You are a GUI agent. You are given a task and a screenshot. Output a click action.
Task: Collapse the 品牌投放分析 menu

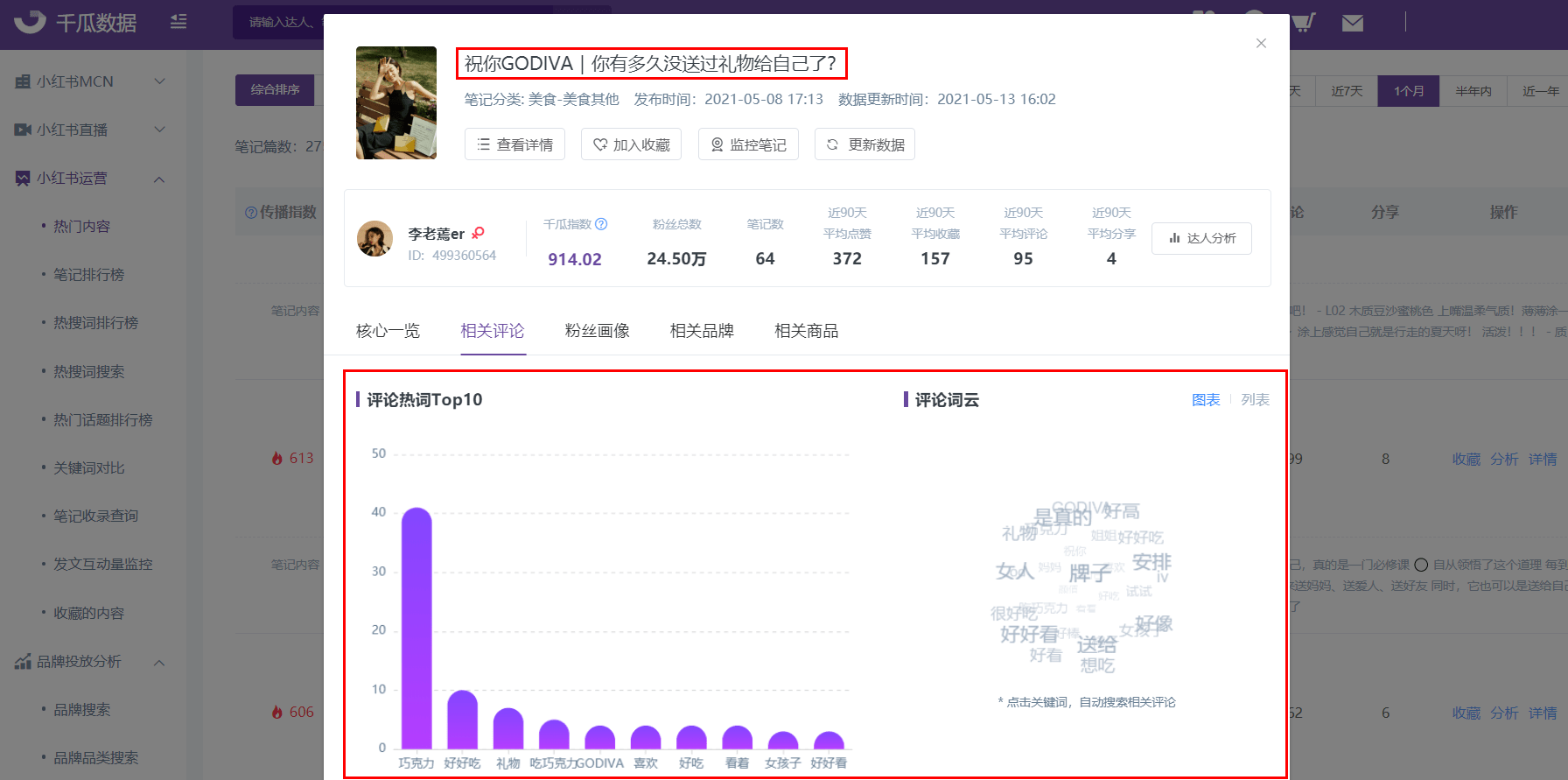tap(90, 662)
